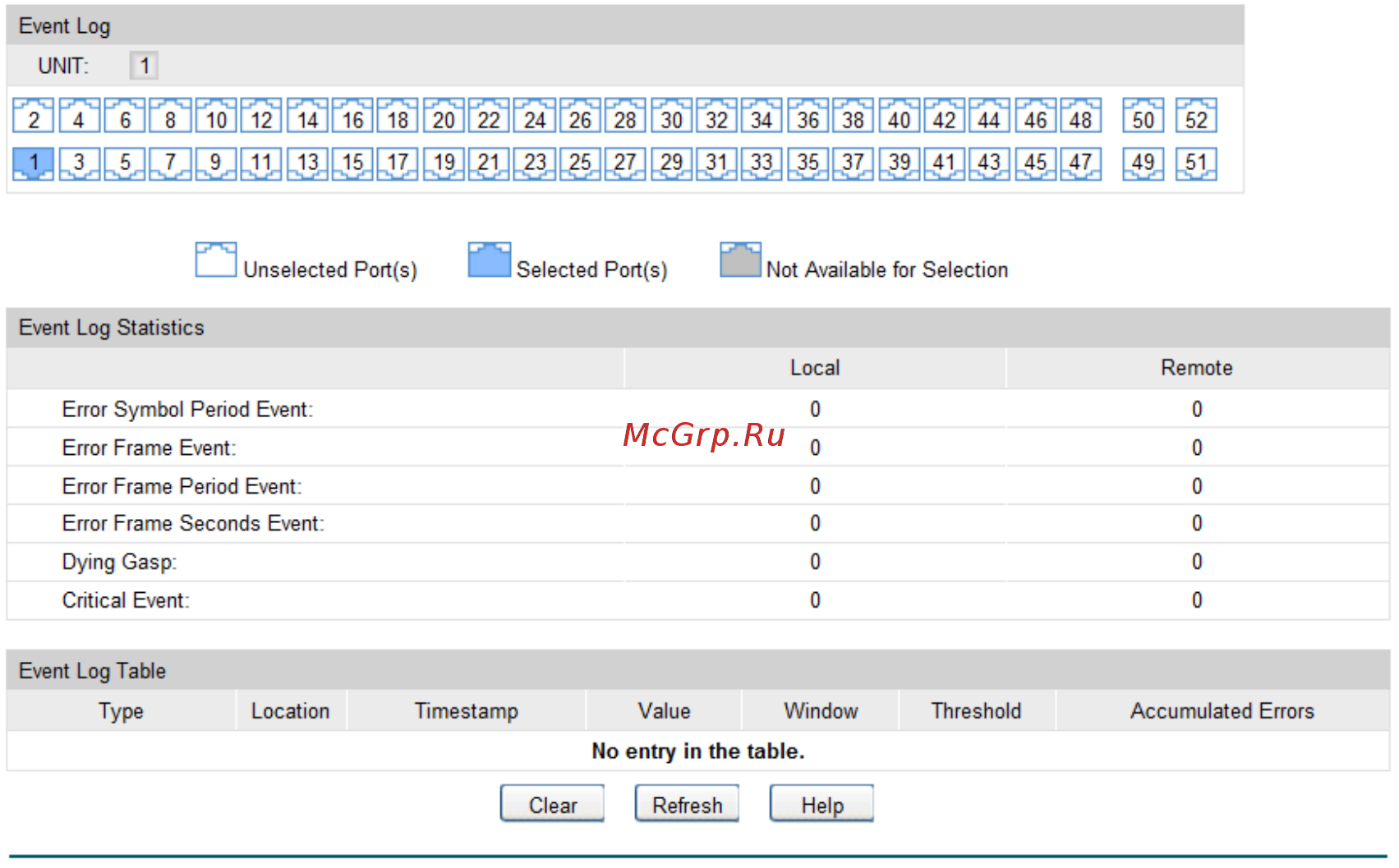
Task: Select port 38 icon
Action: [x=854, y=116]
